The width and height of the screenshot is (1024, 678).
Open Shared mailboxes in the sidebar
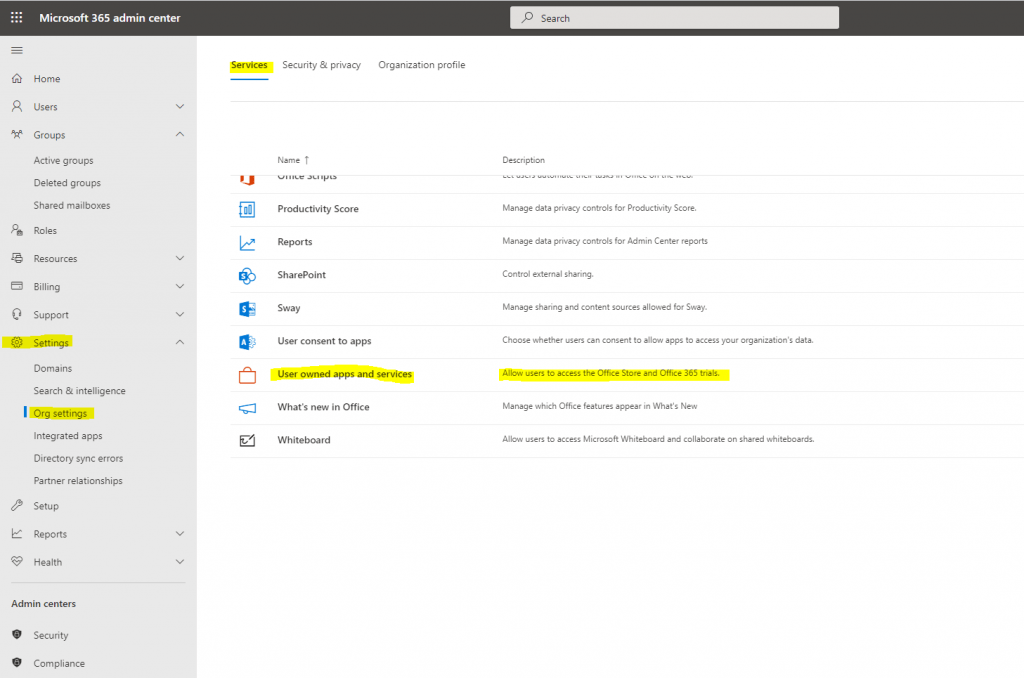(x=72, y=205)
